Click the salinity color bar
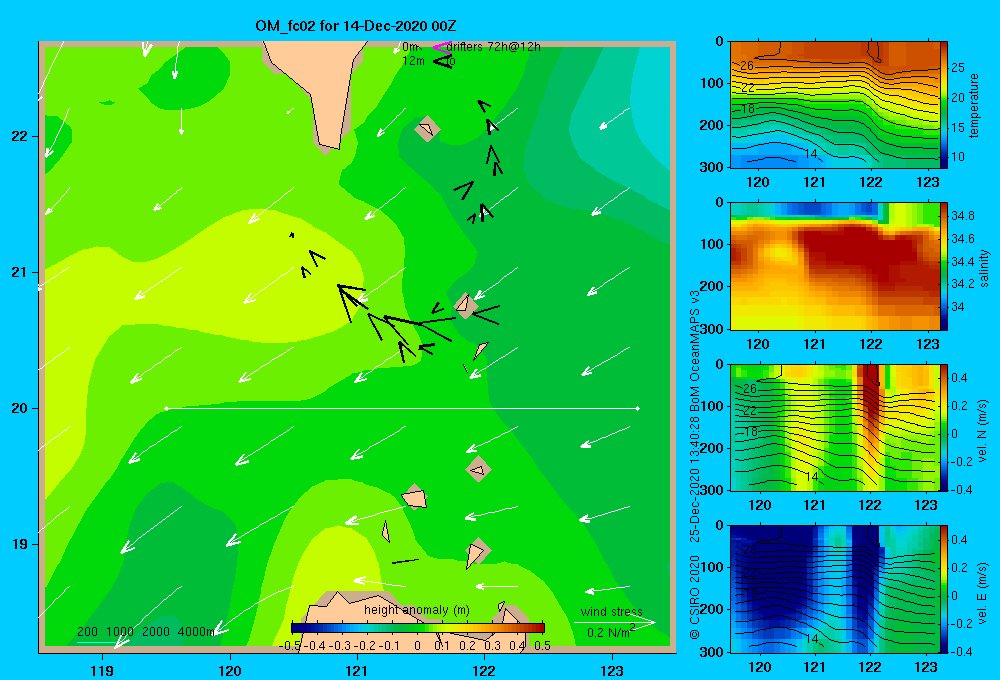 [944, 266]
